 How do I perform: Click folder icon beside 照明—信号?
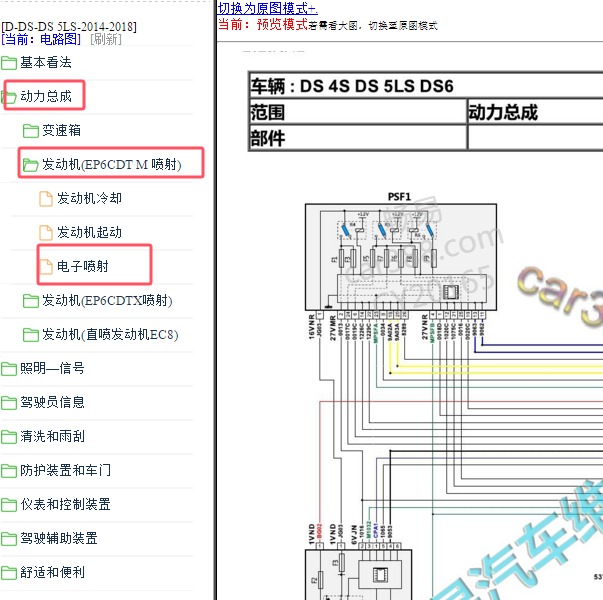(9, 369)
